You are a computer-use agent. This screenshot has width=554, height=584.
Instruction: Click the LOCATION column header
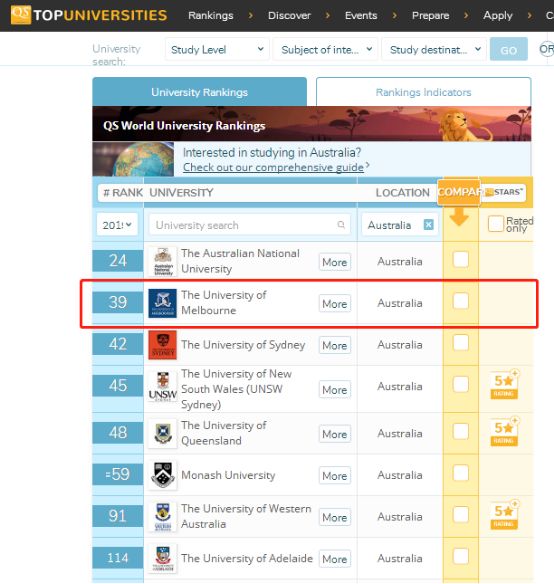pyautogui.click(x=402, y=193)
